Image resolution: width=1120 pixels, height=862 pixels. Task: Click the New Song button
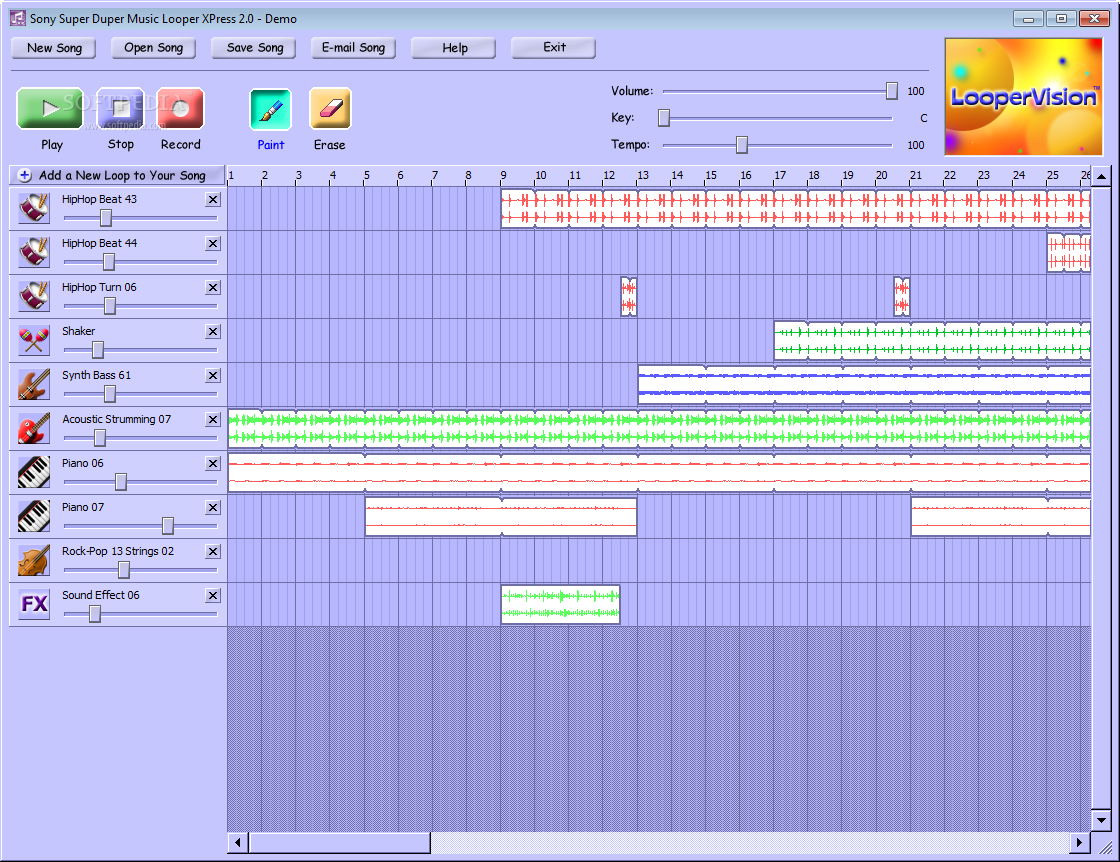click(54, 48)
